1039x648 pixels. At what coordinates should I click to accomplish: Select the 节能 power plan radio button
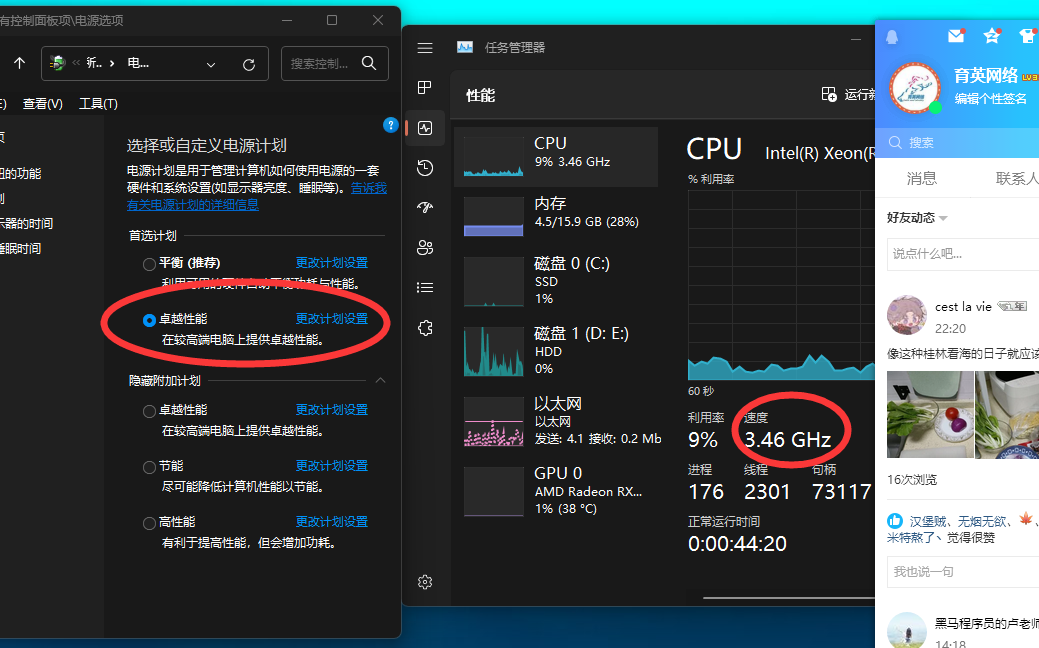pos(149,467)
